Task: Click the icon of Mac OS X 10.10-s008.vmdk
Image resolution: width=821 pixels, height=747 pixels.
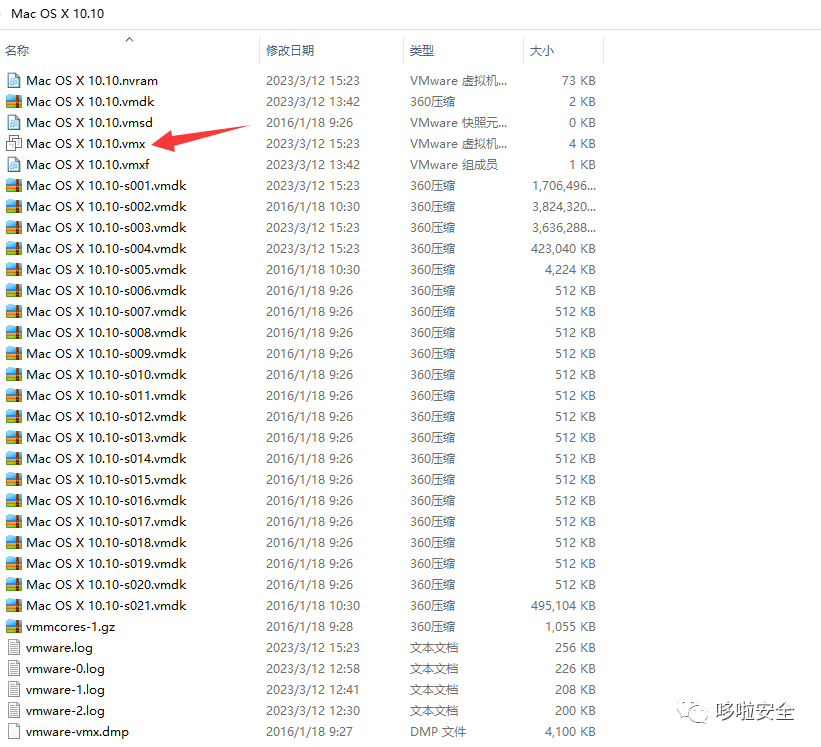Action: click(14, 332)
